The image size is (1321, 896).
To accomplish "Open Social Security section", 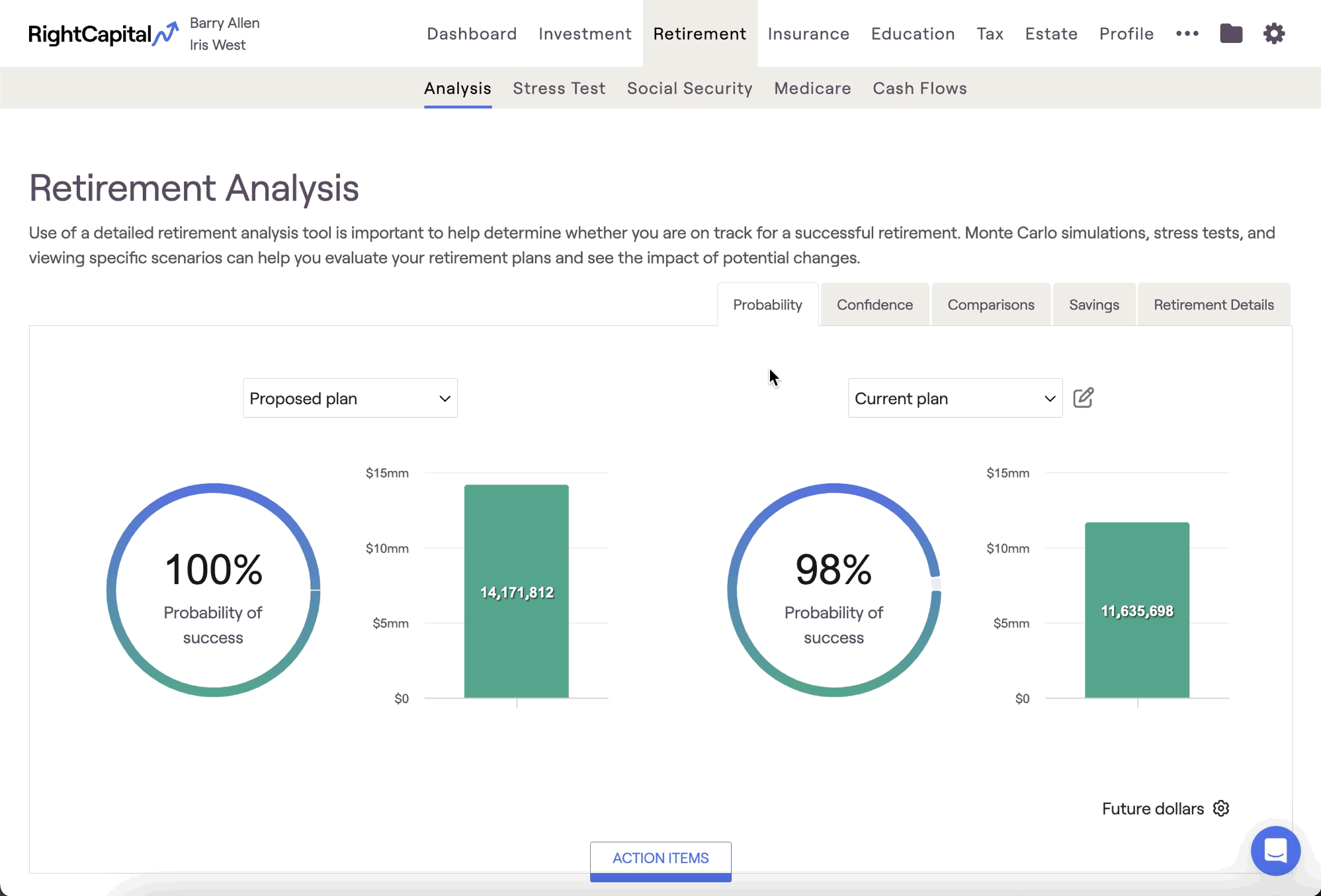I will pyautogui.click(x=689, y=88).
